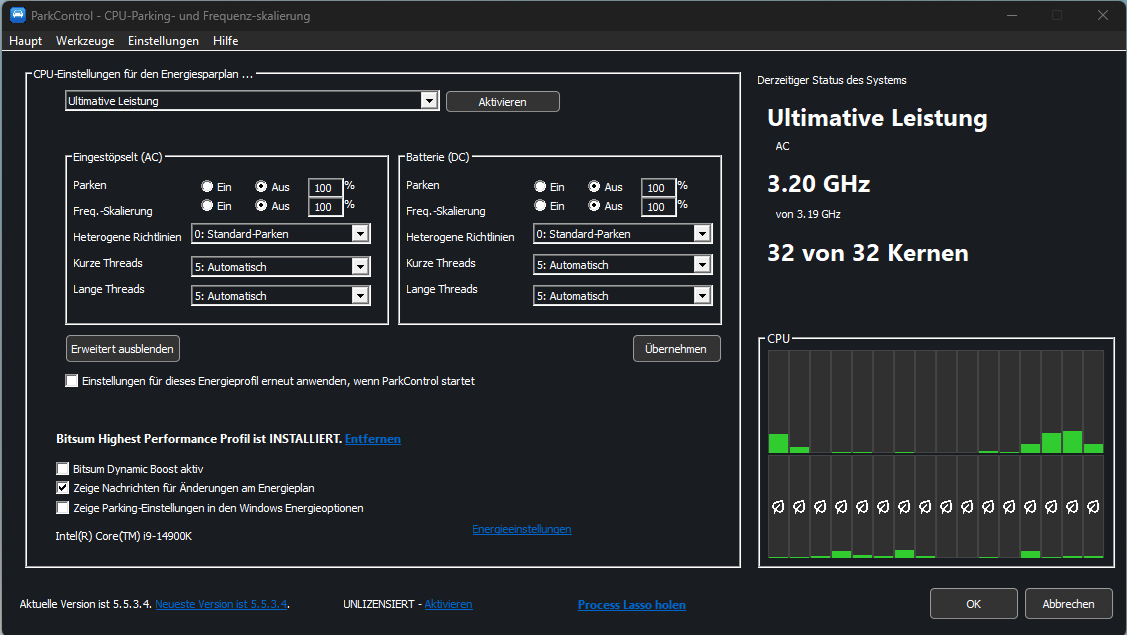1127x635 pixels.
Task: Select Aus for Batterie Parken
Action: click(x=594, y=186)
